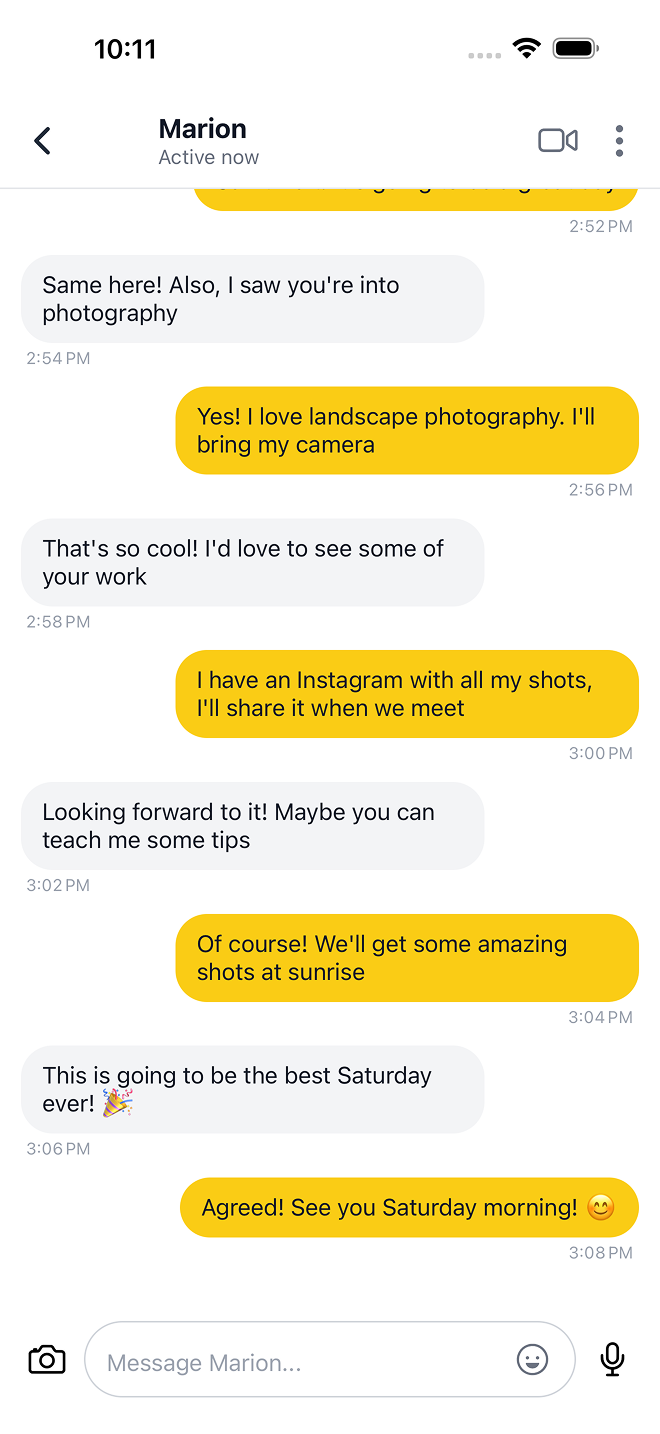
Task: Select the 'Same here!' photography message
Action: 252,299
